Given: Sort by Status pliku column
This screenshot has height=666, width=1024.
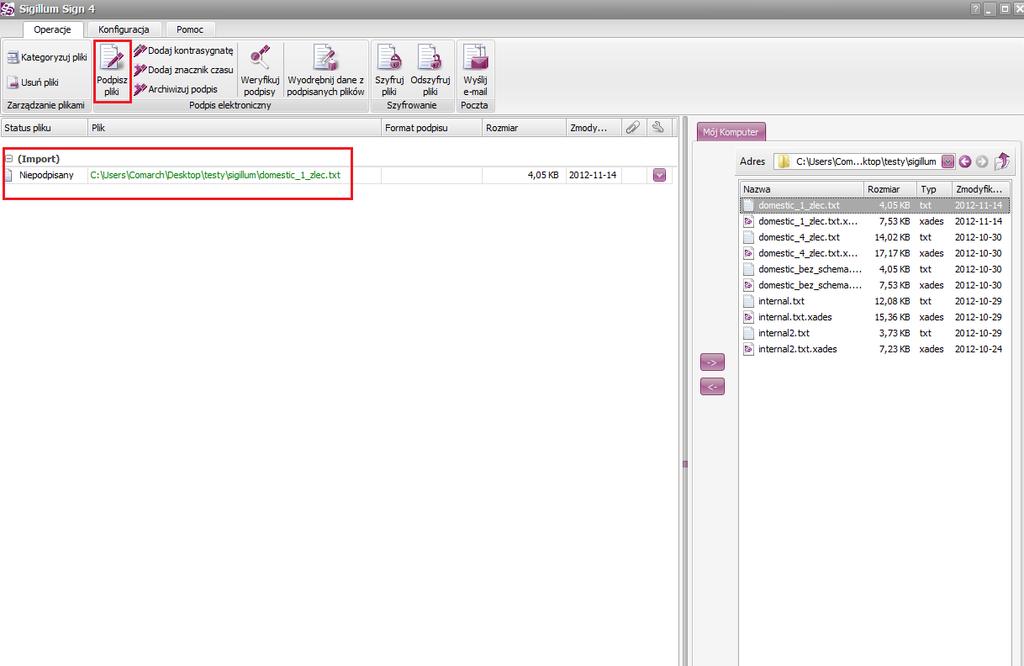Looking at the screenshot, I should (x=44, y=128).
